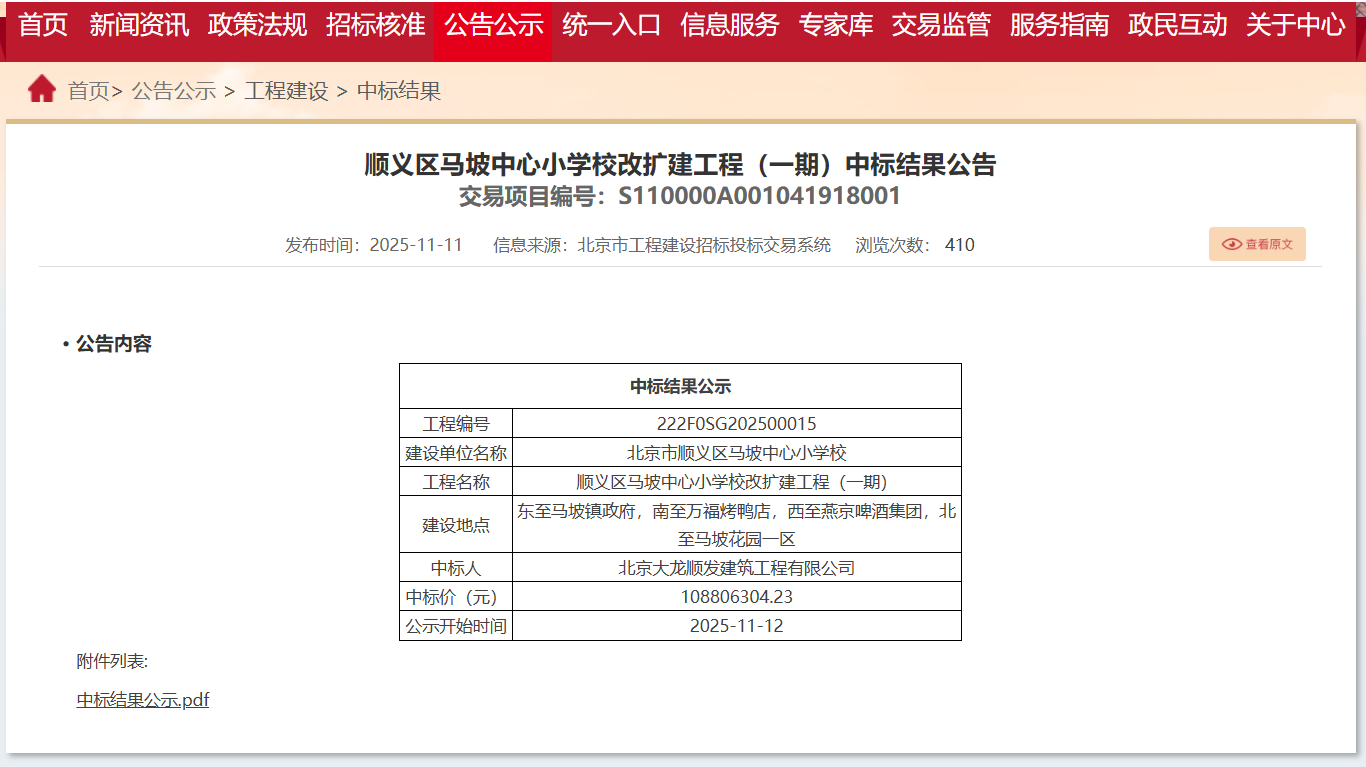Select project number S110000A001041918001
This screenshot has width=1366, height=767.
(x=759, y=196)
